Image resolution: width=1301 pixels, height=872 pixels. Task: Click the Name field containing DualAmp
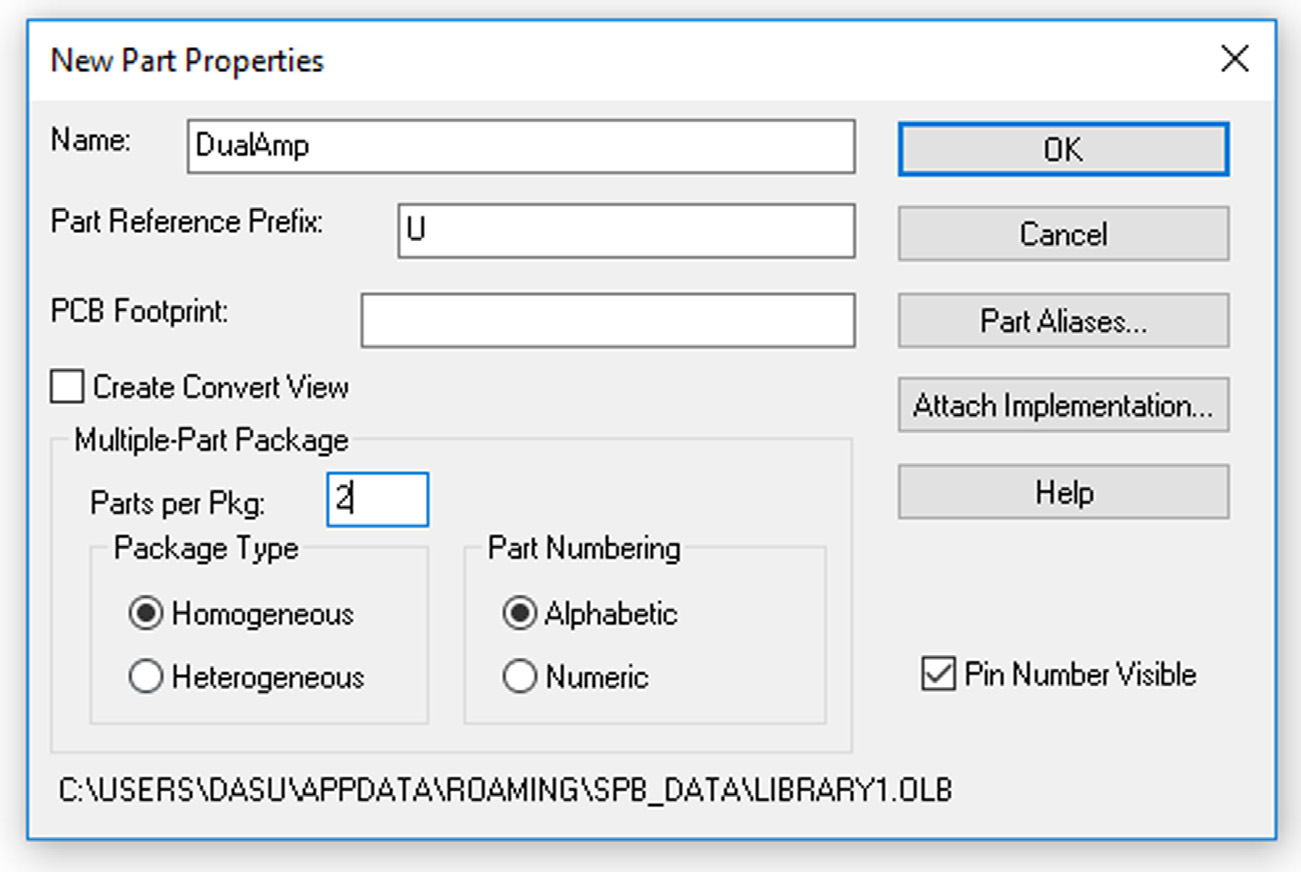click(x=520, y=147)
